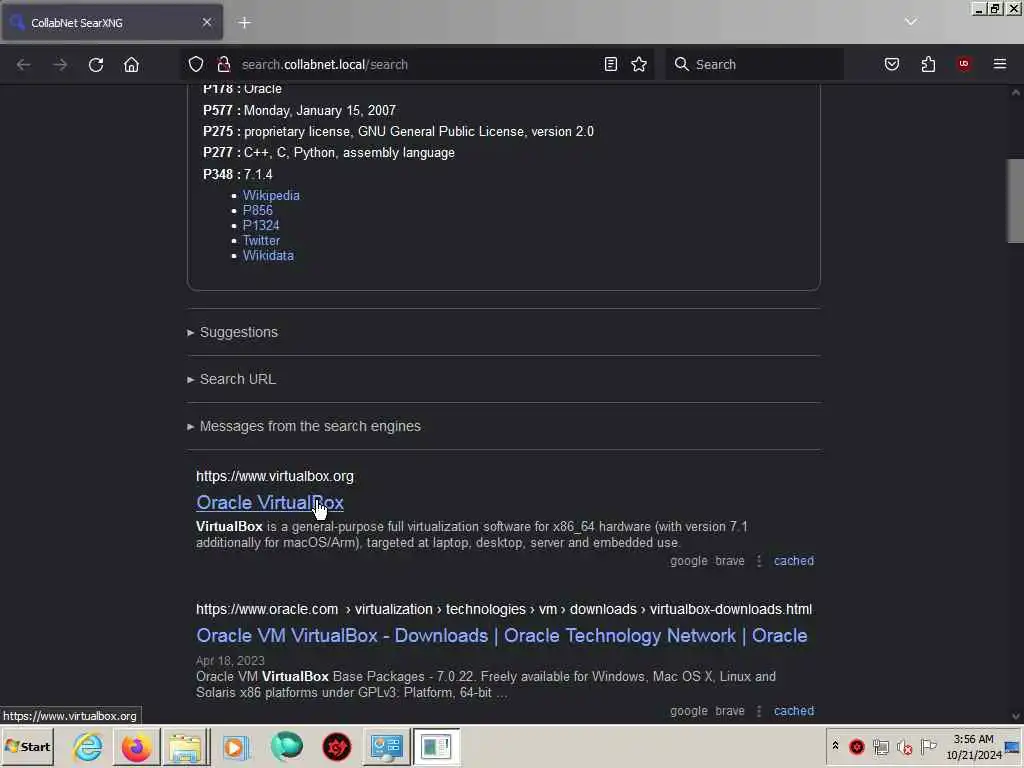Click the P577 date Monday, January 15, 2007
Viewport: 1024px width, 768px height.
(x=320, y=110)
